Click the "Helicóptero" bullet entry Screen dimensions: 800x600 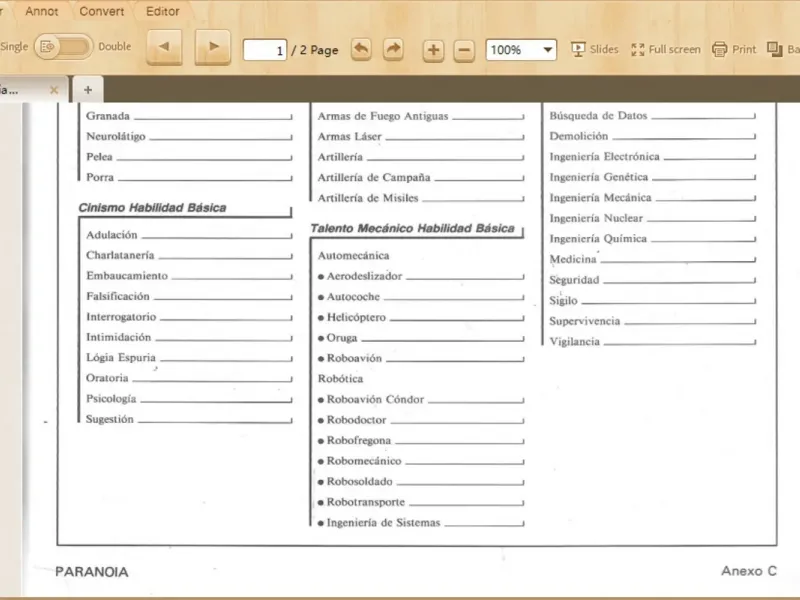coord(421,317)
